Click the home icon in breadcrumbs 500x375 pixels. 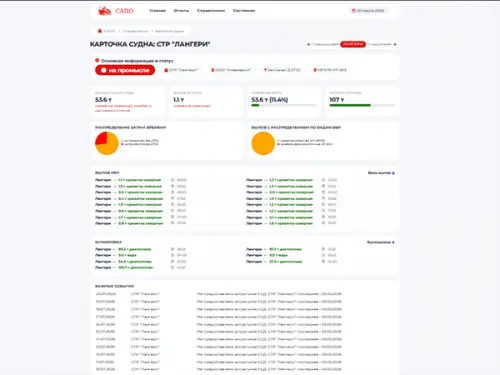point(99,31)
